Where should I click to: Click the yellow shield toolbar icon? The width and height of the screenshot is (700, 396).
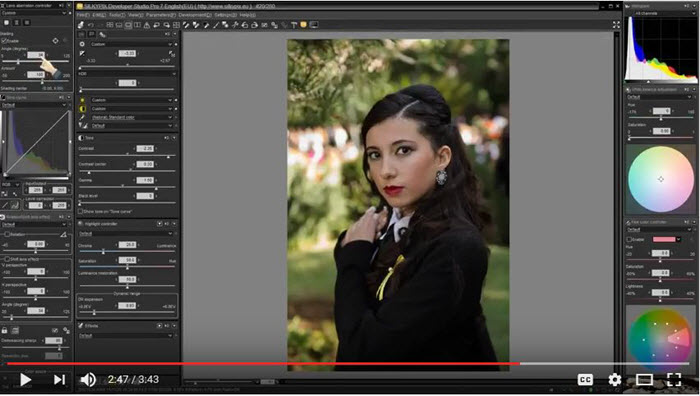[304, 25]
